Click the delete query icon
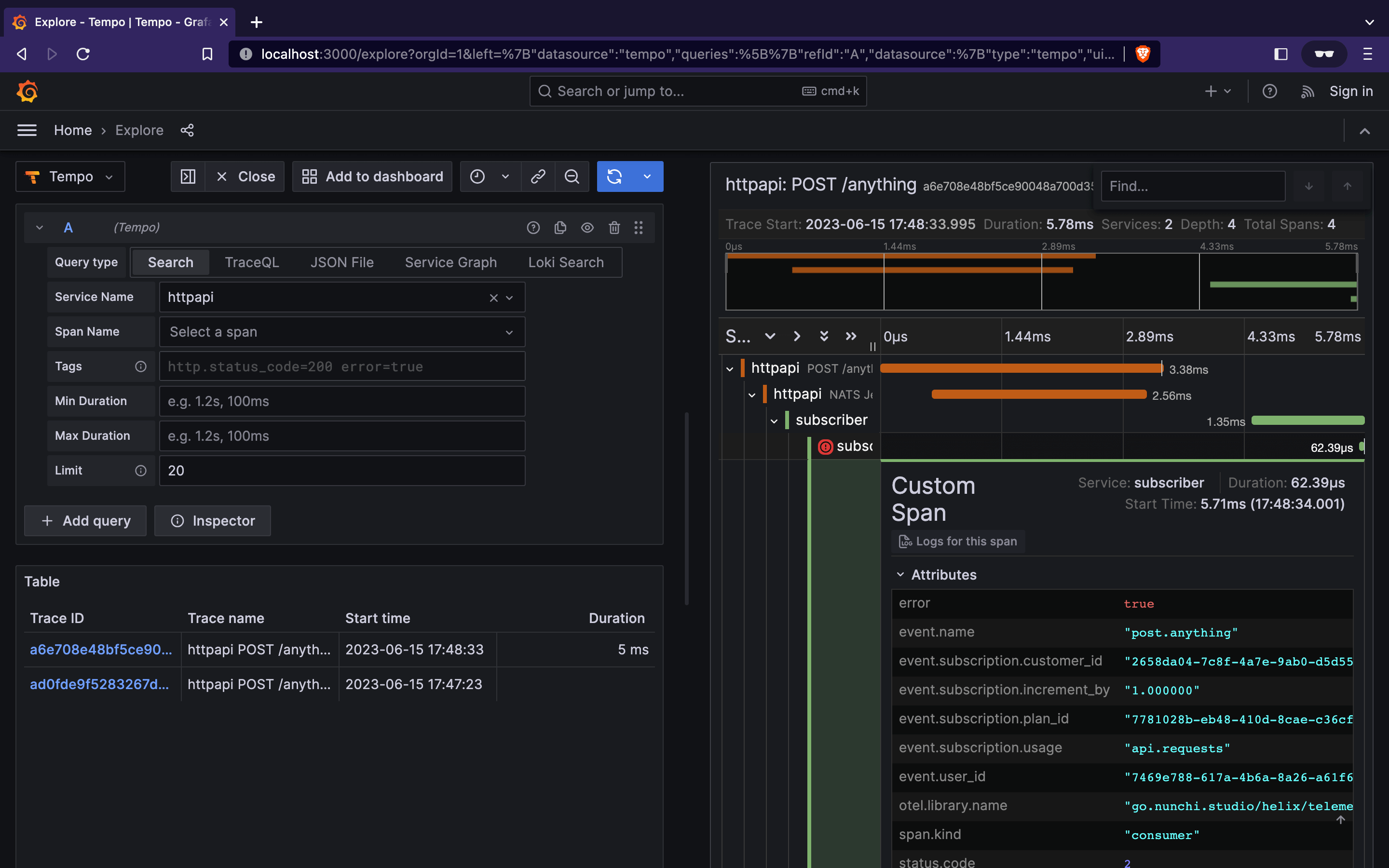 tap(614, 227)
